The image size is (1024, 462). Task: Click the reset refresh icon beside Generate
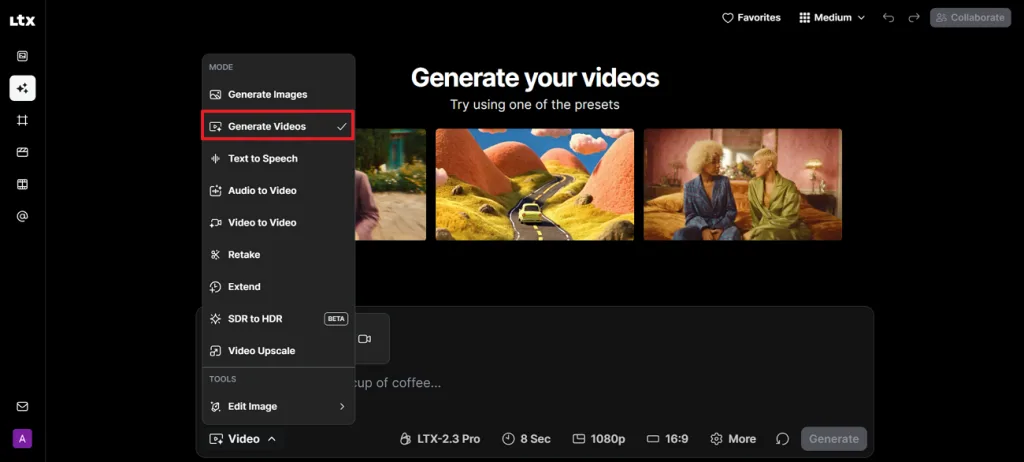click(782, 439)
